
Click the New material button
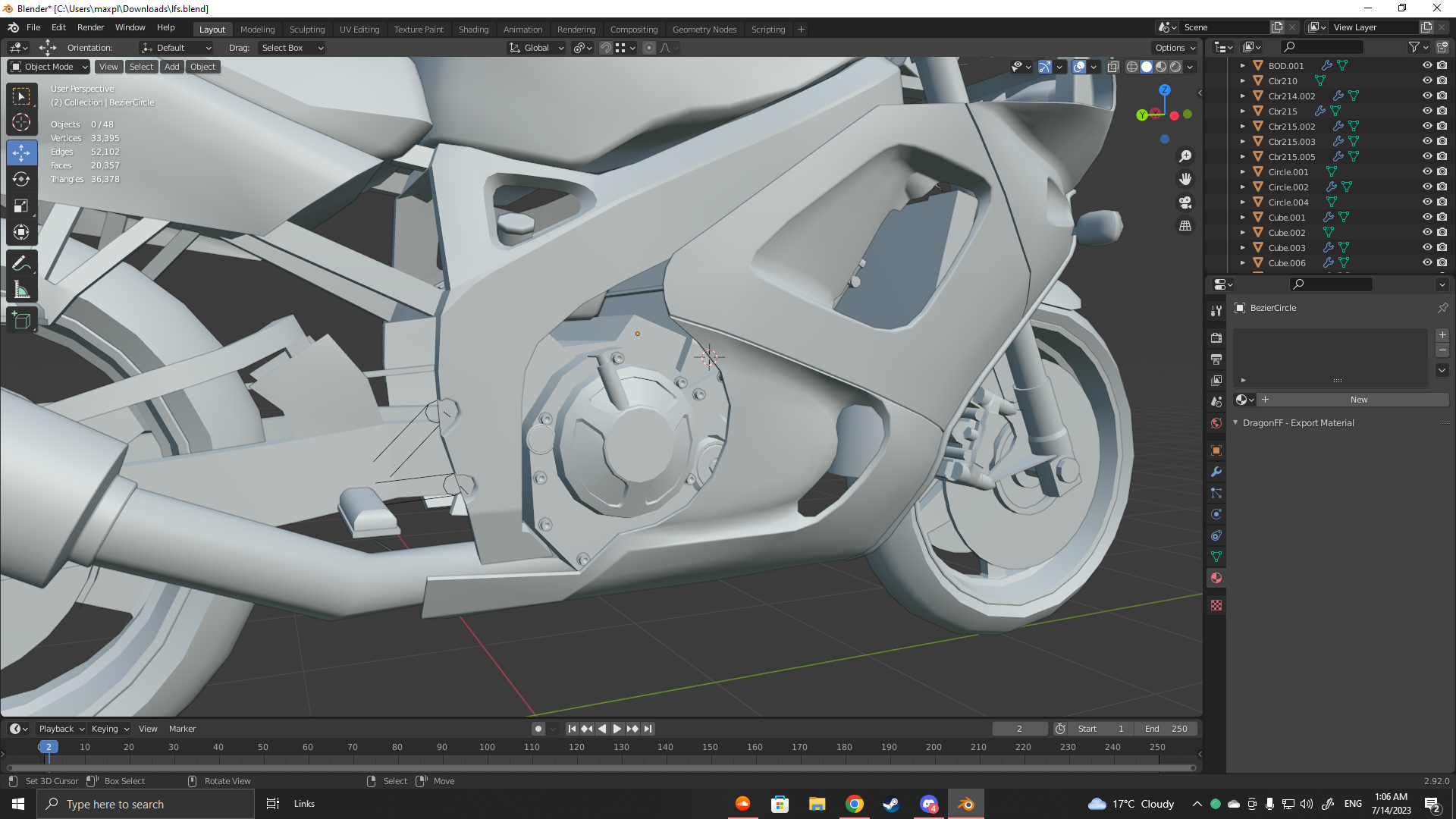click(1358, 400)
